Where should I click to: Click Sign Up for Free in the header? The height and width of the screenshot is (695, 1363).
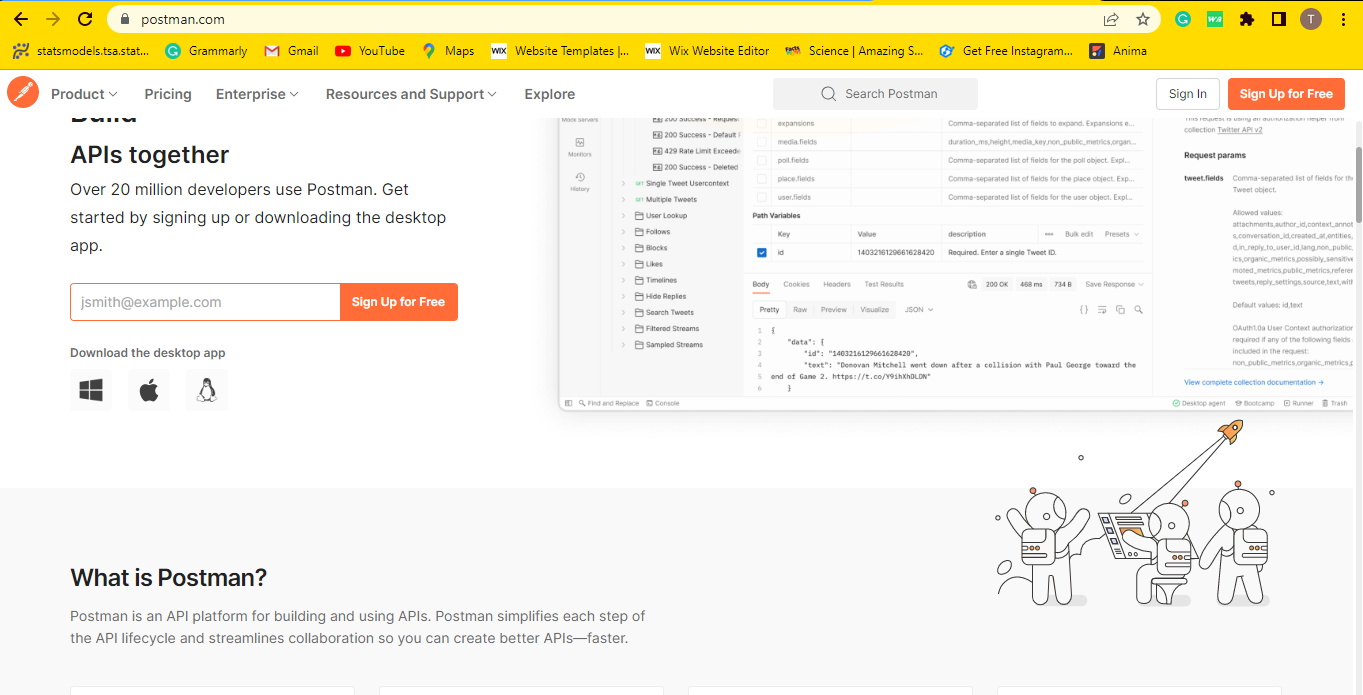pos(1286,94)
